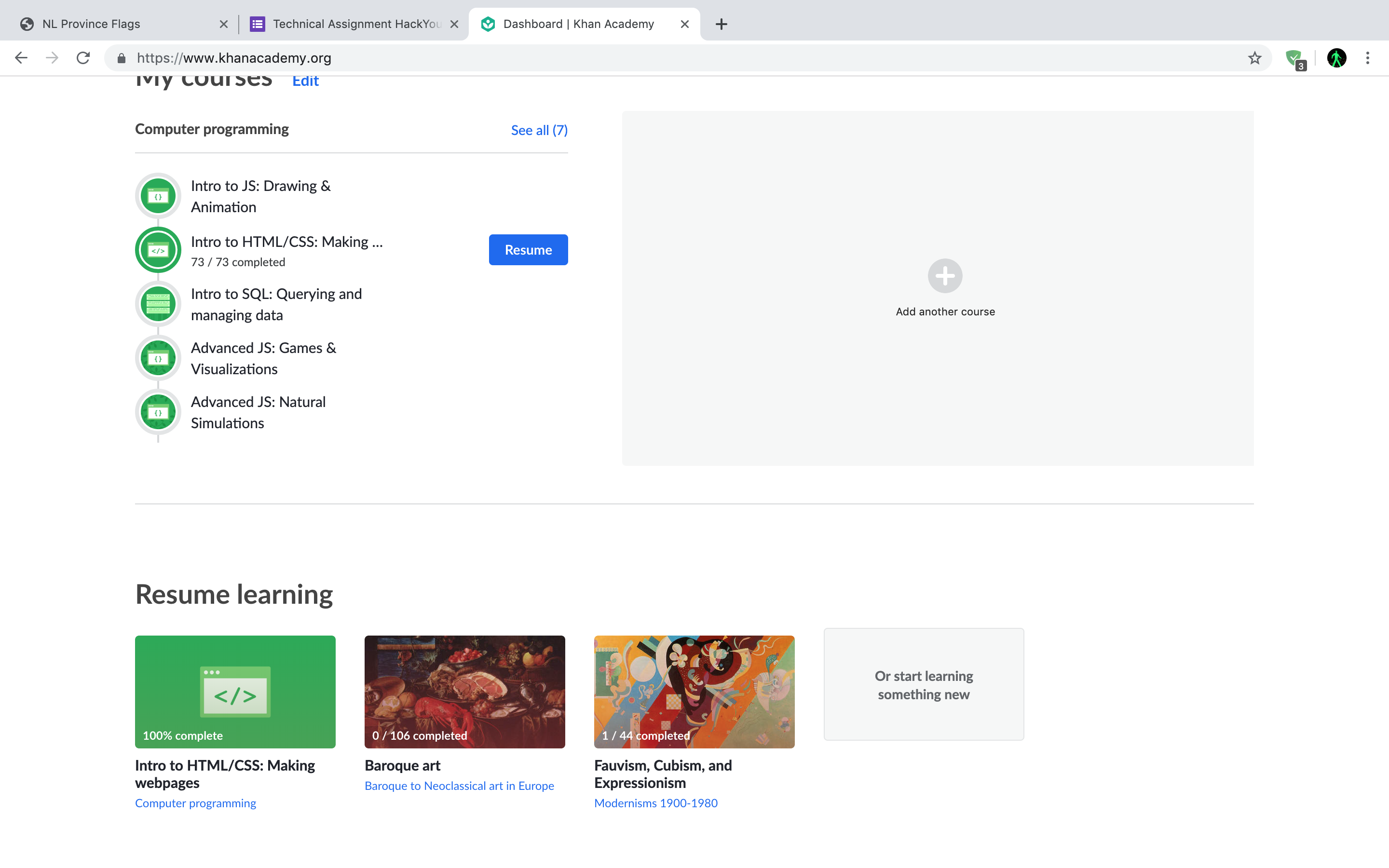Reload the Khan Academy page

[x=83, y=58]
